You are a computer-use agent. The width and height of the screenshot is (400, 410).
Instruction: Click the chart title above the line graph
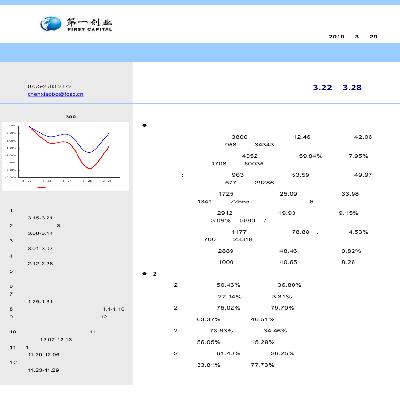point(71,116)
